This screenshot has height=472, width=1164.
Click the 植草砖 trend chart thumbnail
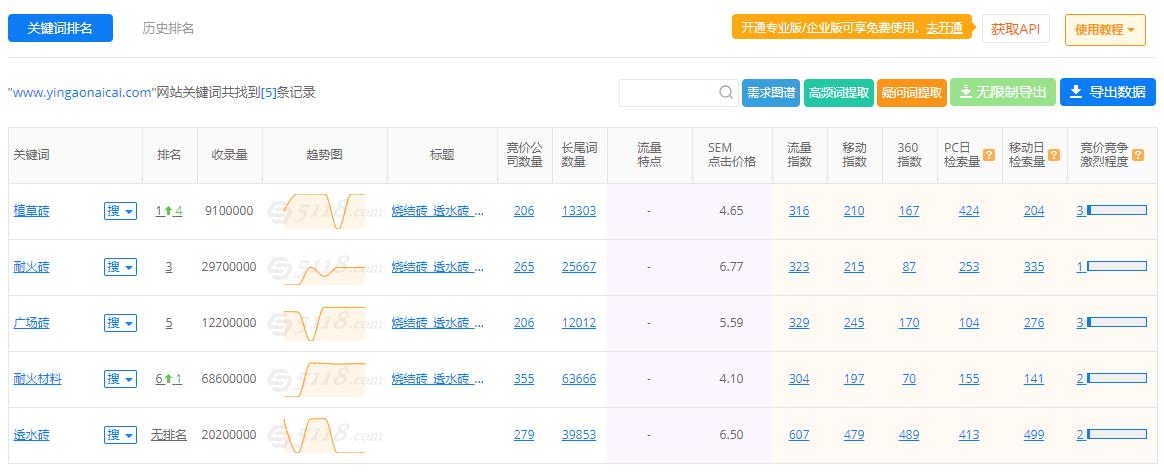click(324, 211)
